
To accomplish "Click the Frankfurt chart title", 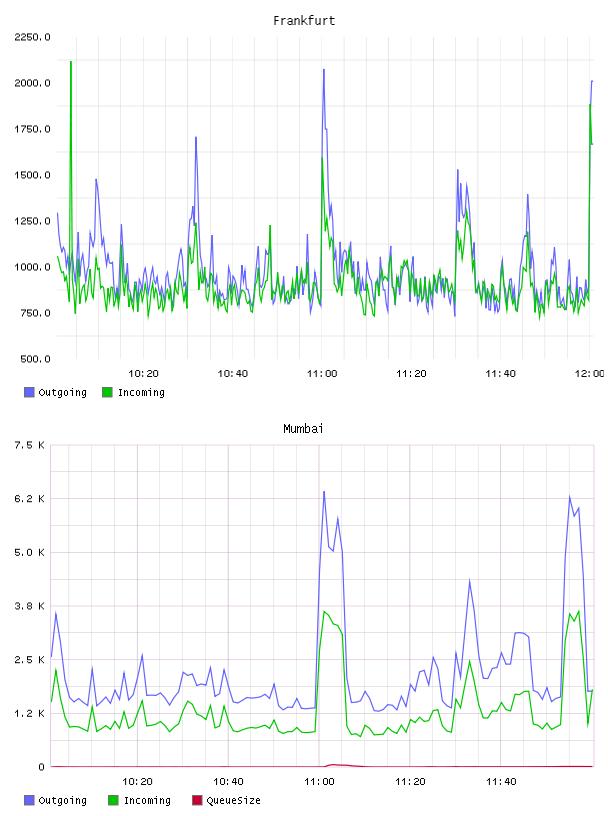I will coord(304,21).
